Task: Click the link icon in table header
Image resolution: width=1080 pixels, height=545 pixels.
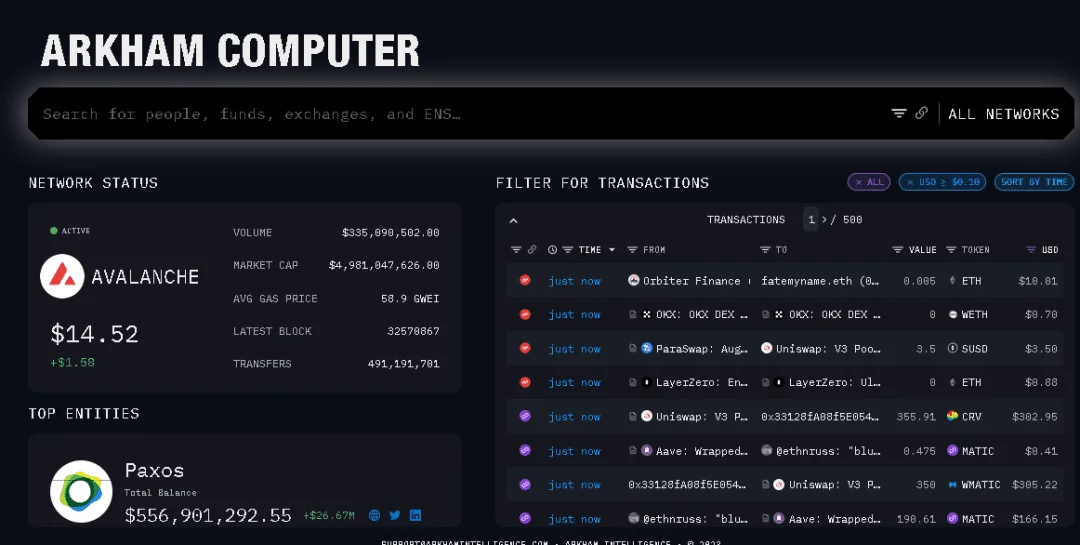Action: point(532,249)
